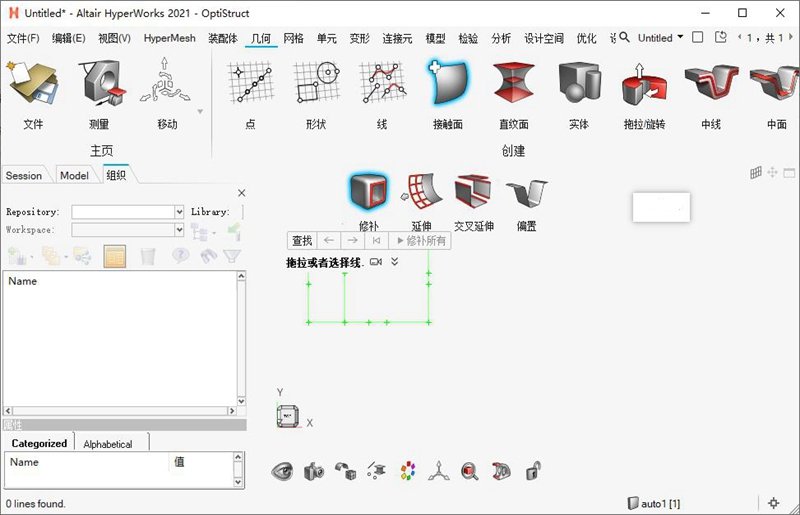The image size is (800, 515).
Task: Select the 测量 (Measure) tool
Action: point(101,83)
